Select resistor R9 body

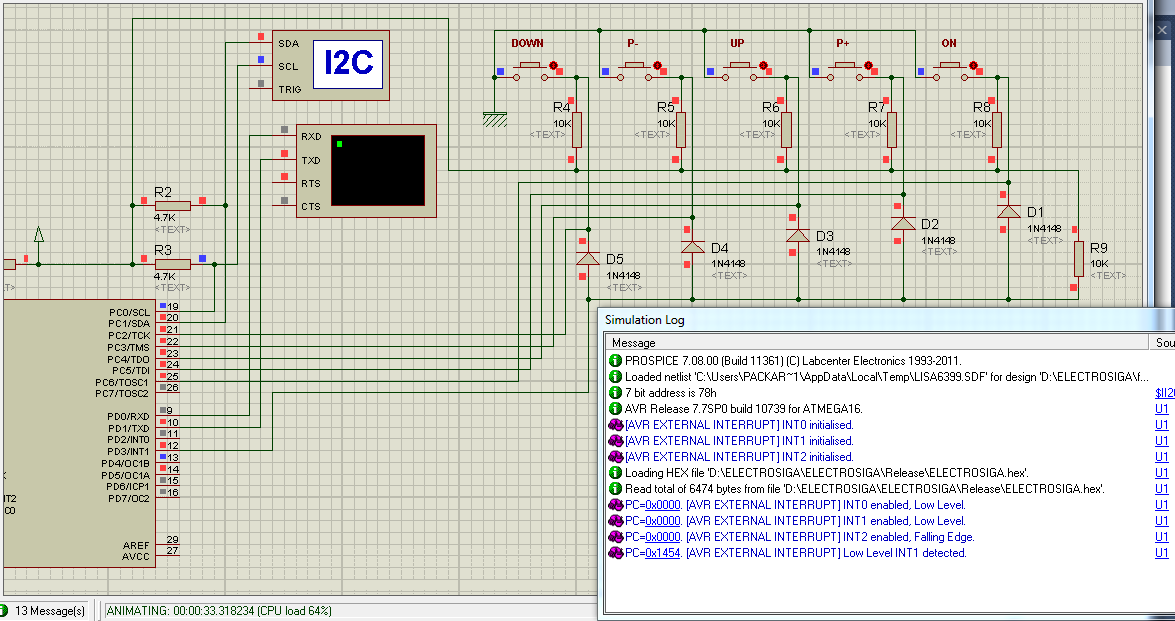pyautogui.click(x=1077, y=258)
